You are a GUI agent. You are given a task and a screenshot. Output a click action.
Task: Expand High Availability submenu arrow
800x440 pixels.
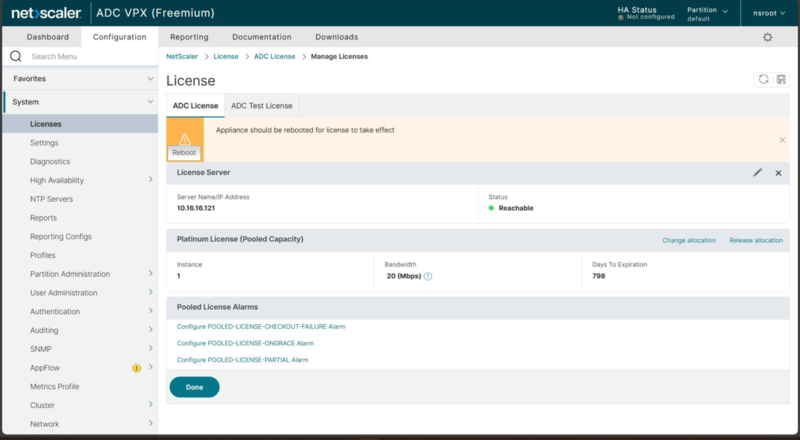pyautogui.click(x=151, y=179)
